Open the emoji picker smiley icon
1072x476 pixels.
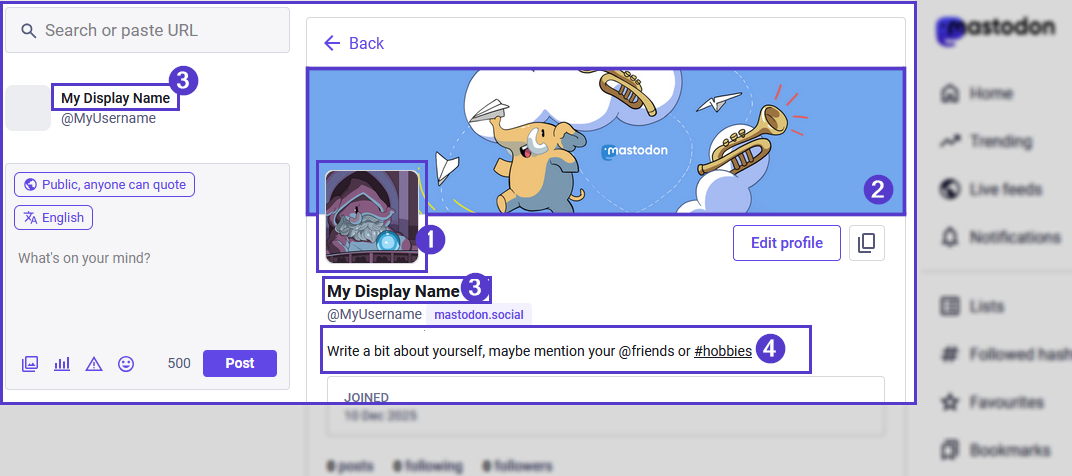click(126, 364)
